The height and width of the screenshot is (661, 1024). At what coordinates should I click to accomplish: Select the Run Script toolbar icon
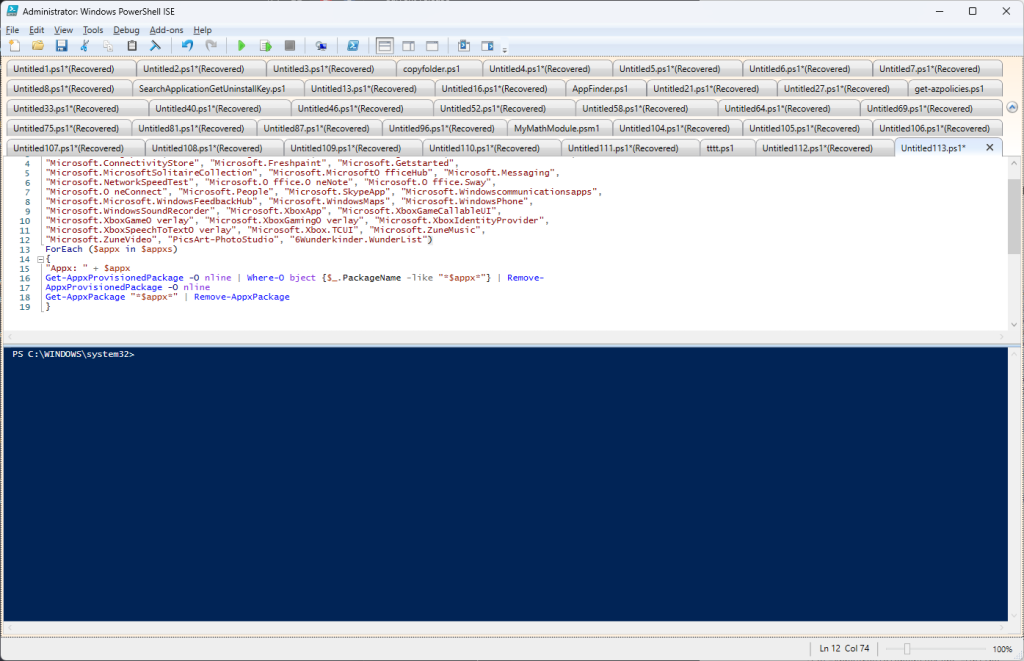(242, 46)
